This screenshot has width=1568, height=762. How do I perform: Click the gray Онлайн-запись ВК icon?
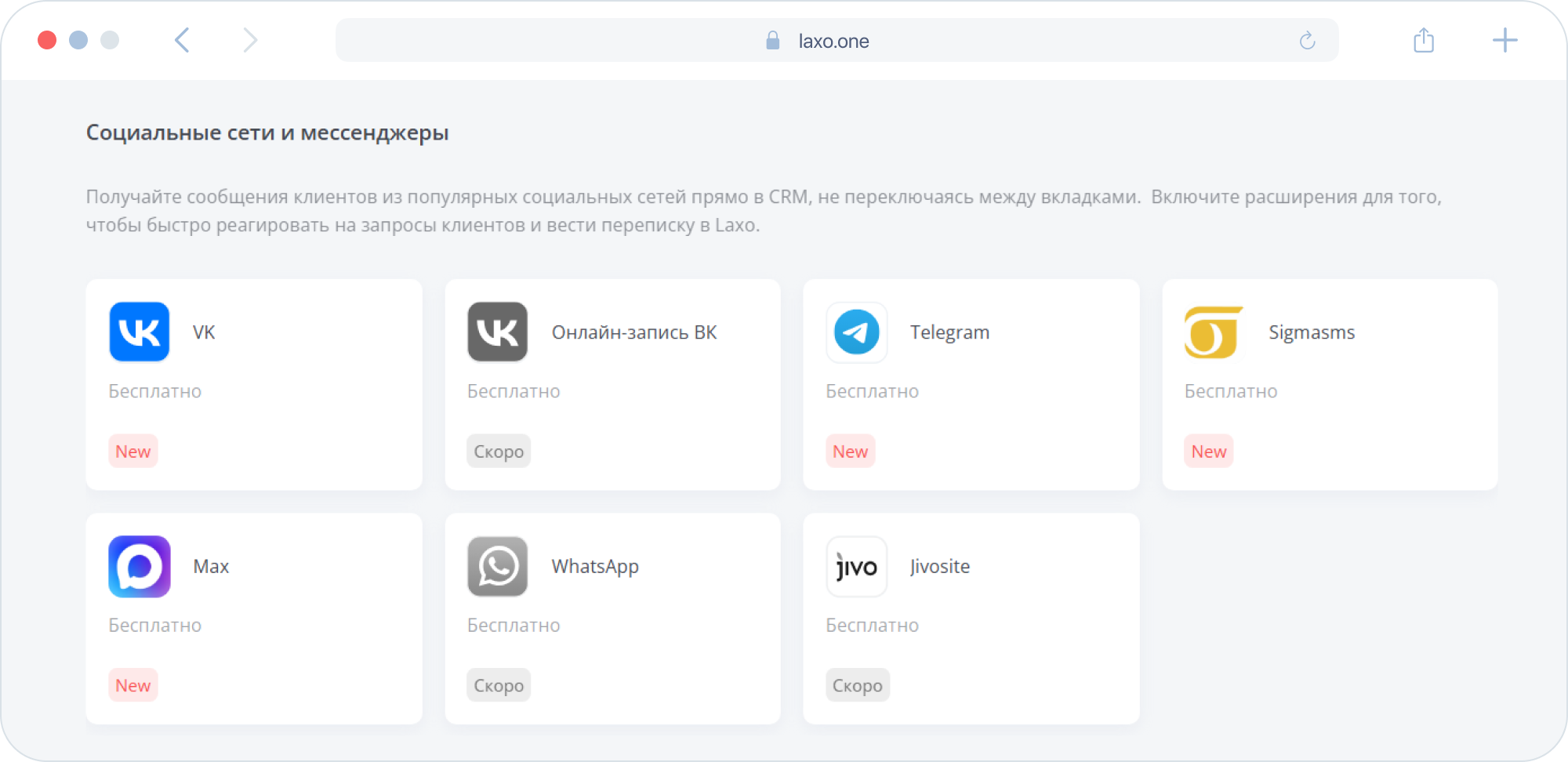498,332
